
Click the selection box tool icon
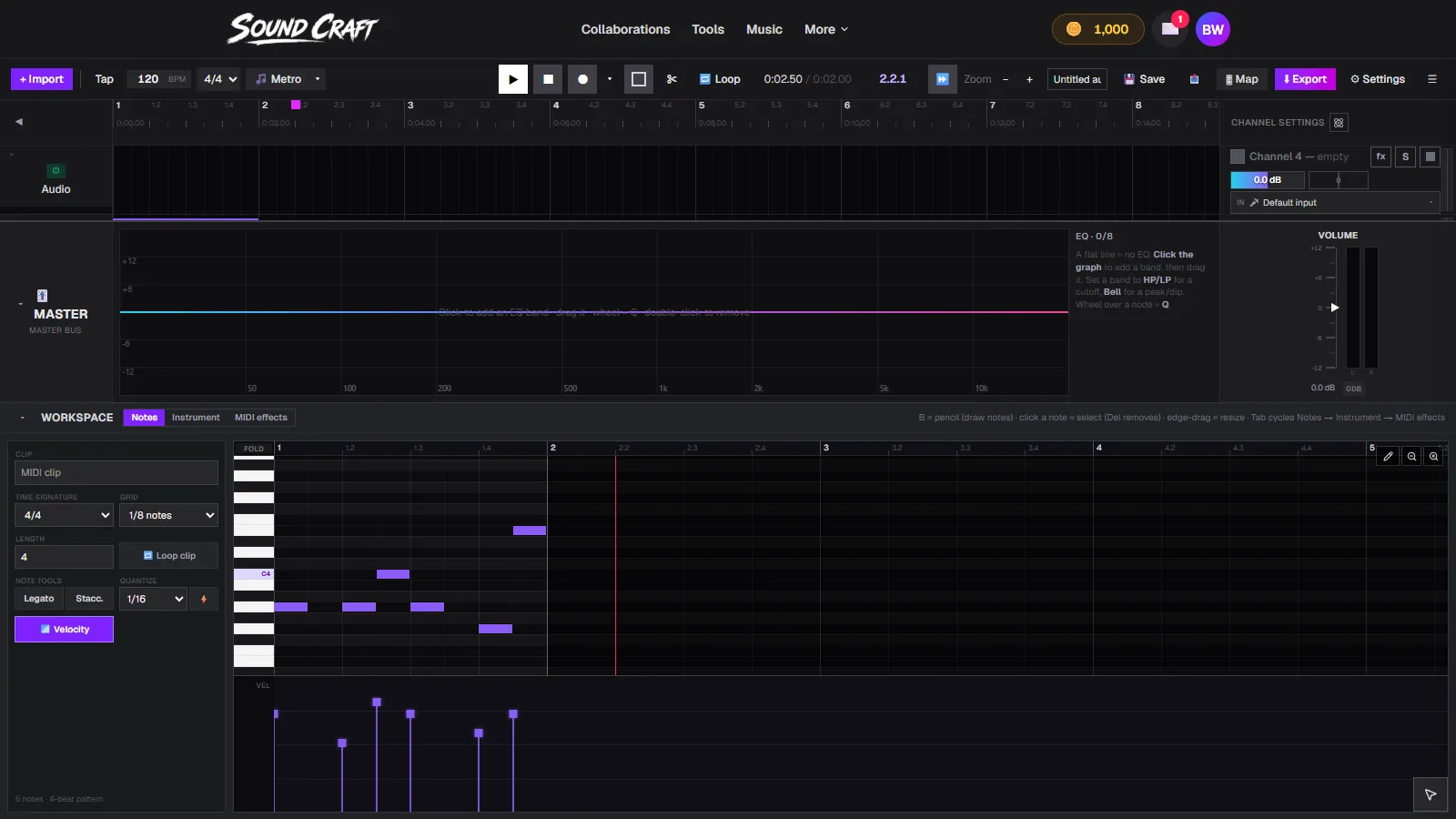639,79
